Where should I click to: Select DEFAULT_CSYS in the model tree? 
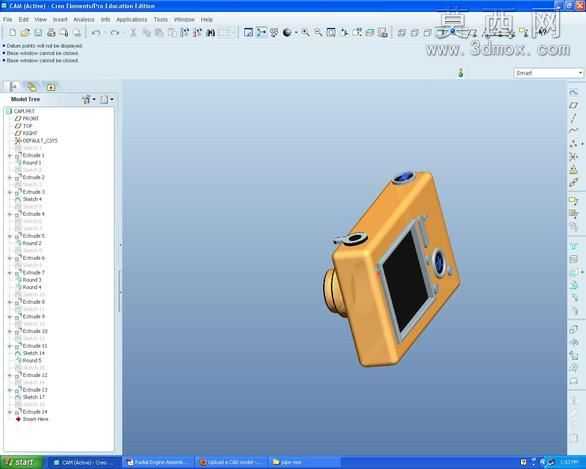coord(36,141)
